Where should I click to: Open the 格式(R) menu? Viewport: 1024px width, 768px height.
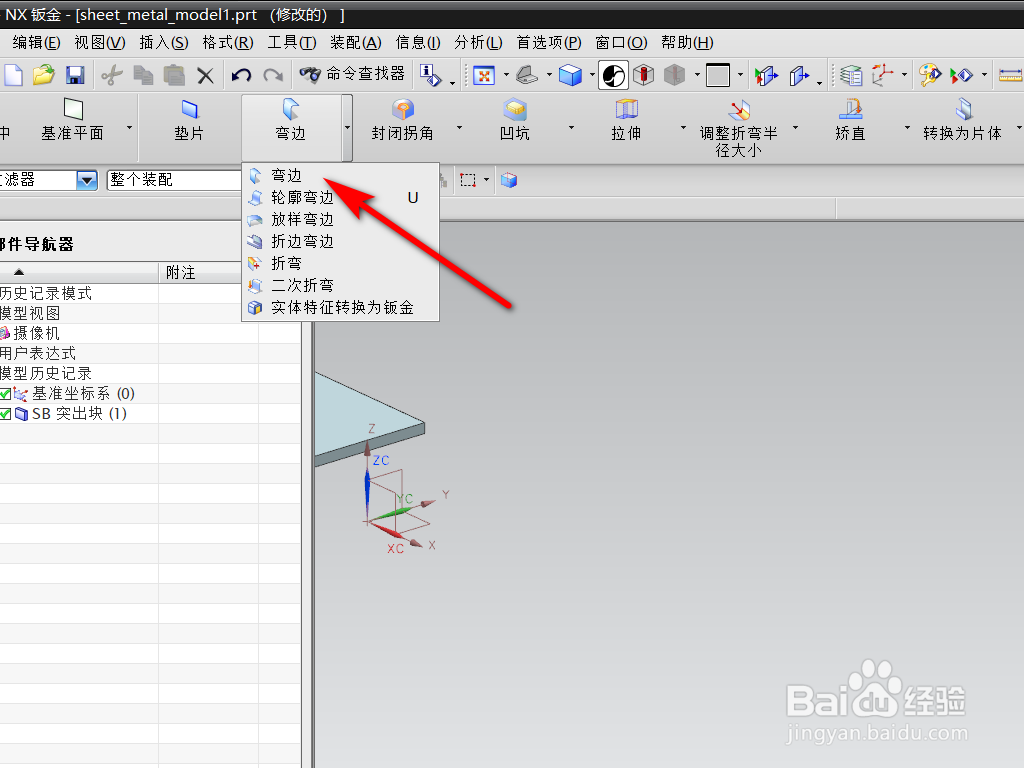click(228, 43)
